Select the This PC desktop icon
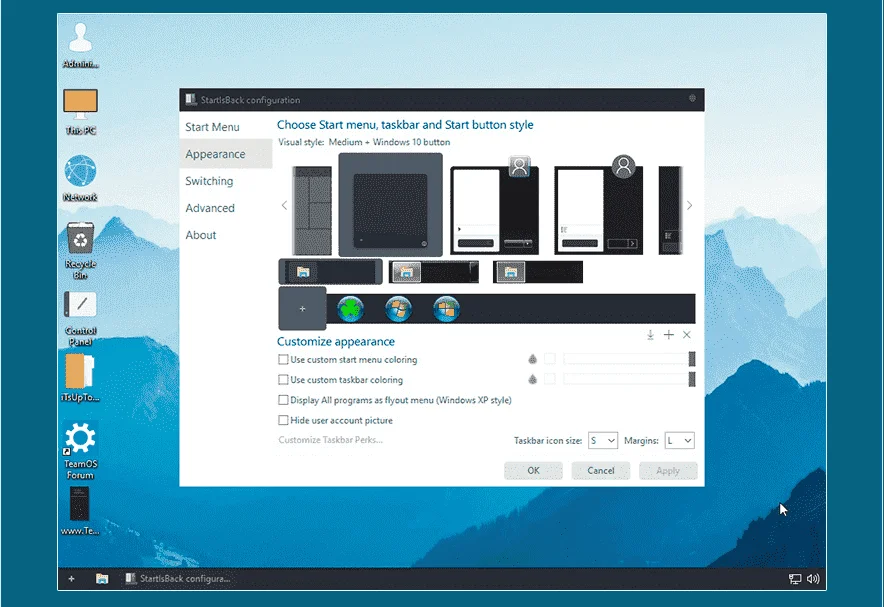The image size is (884, 607). pyautogui.click(x=80, y=112)
